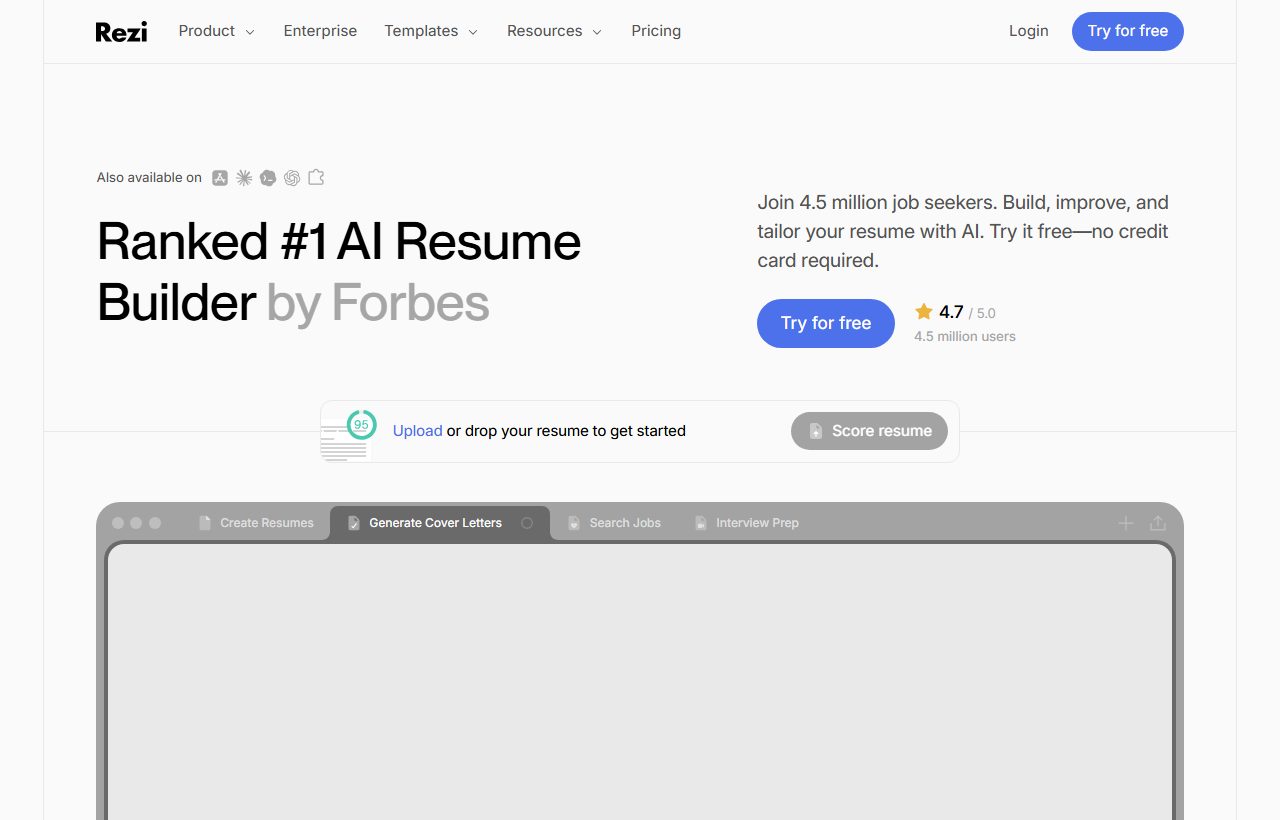This screenshot has width=1280, height=820.
Task: Switch to the Create Resumes tab
Action: coord(256,523)
